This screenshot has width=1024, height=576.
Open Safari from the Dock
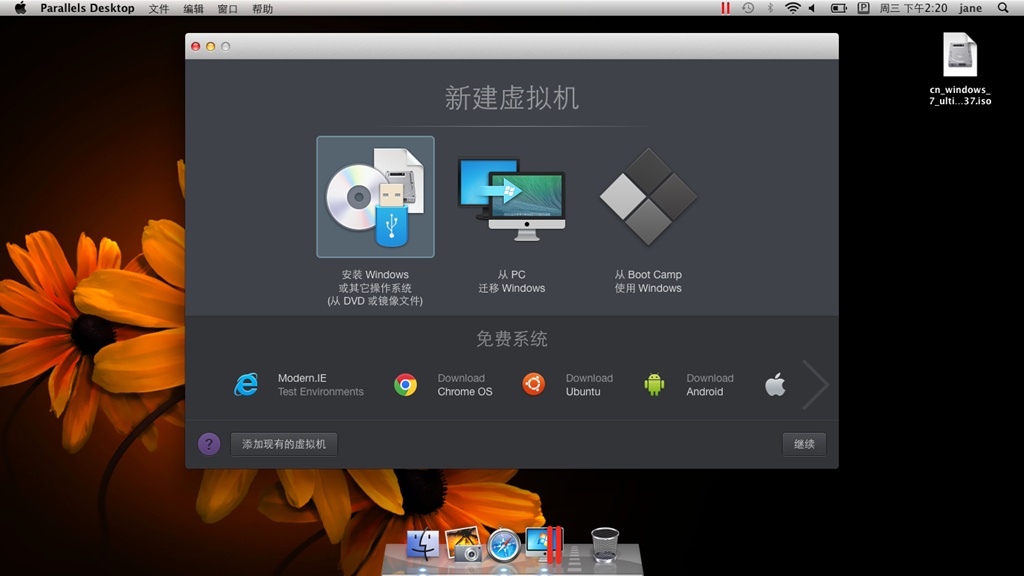coord(503,547)
